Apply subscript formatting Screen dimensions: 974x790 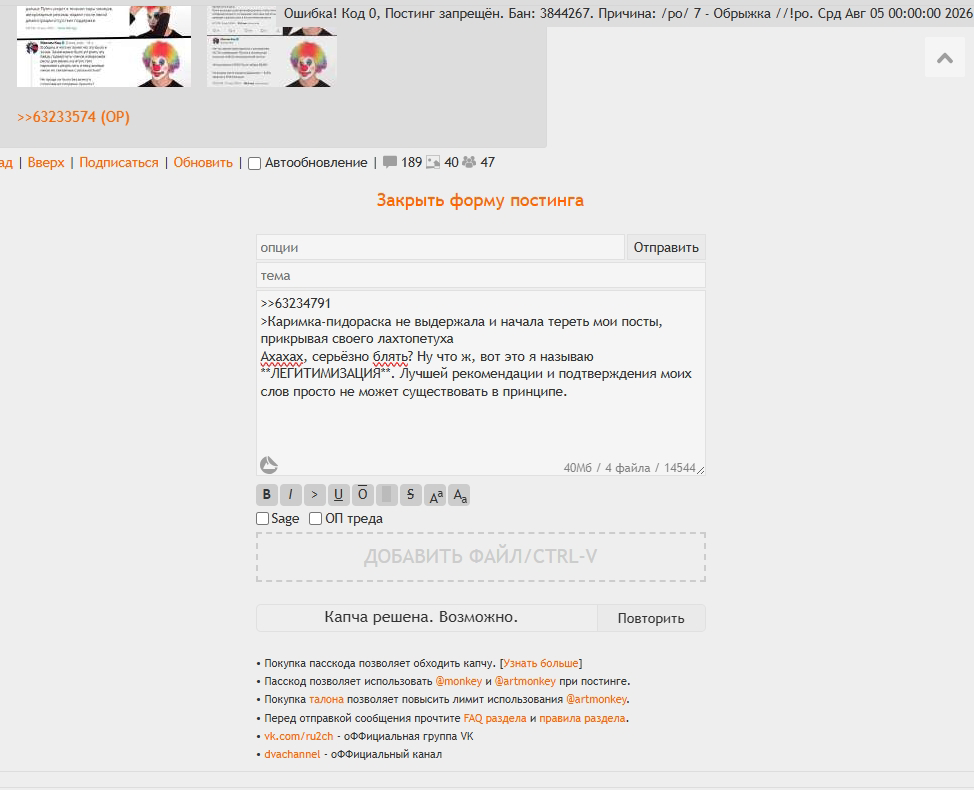tap(459, 495)
